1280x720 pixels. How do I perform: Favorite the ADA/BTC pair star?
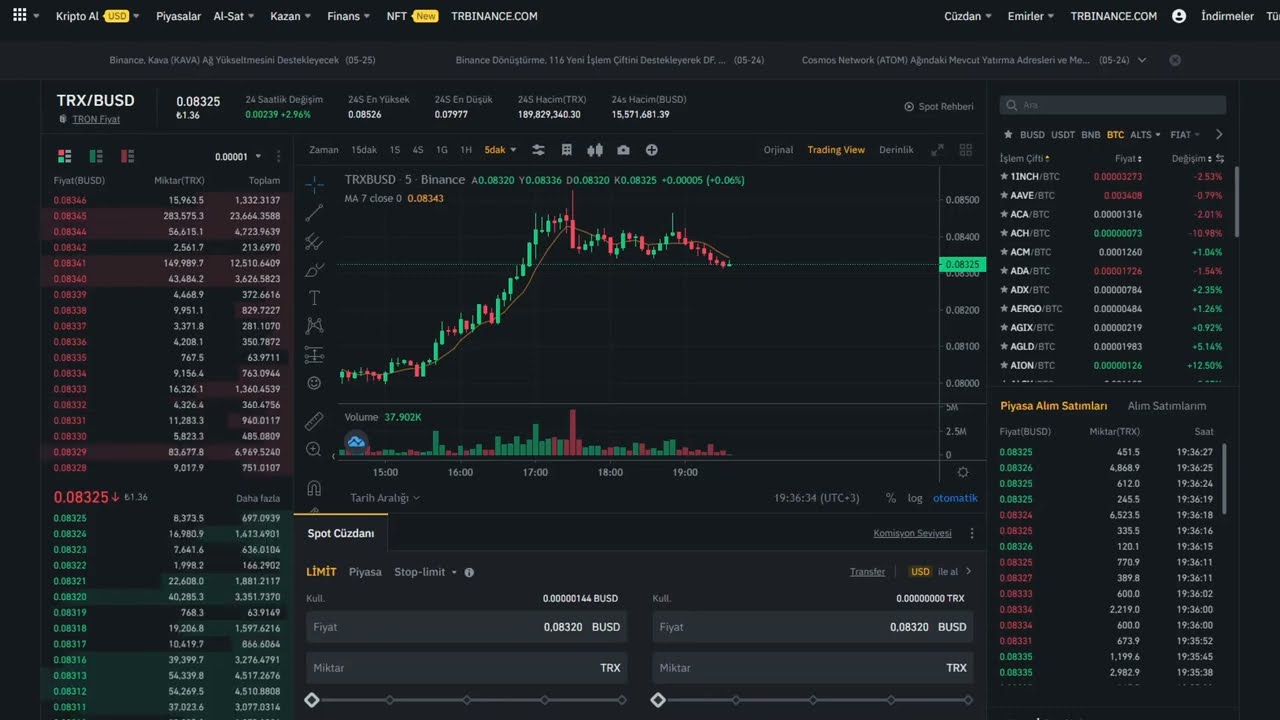pyautogui.click(x=1004, y=271)
